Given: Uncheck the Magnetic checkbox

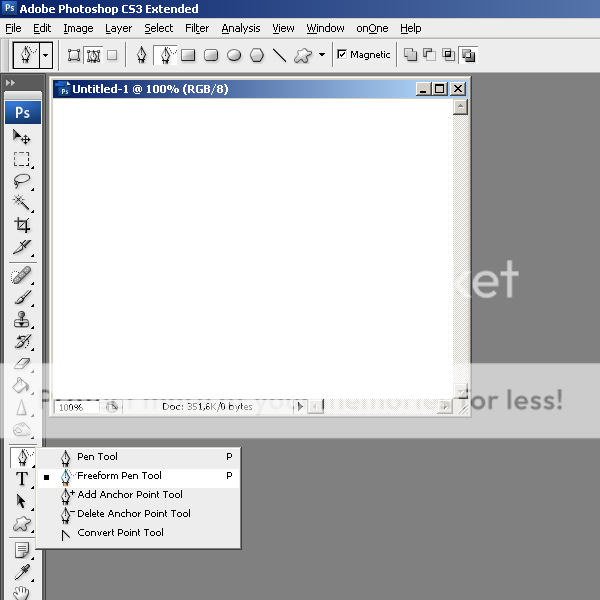Looking at the screenshot, I should tap(342, 54).
